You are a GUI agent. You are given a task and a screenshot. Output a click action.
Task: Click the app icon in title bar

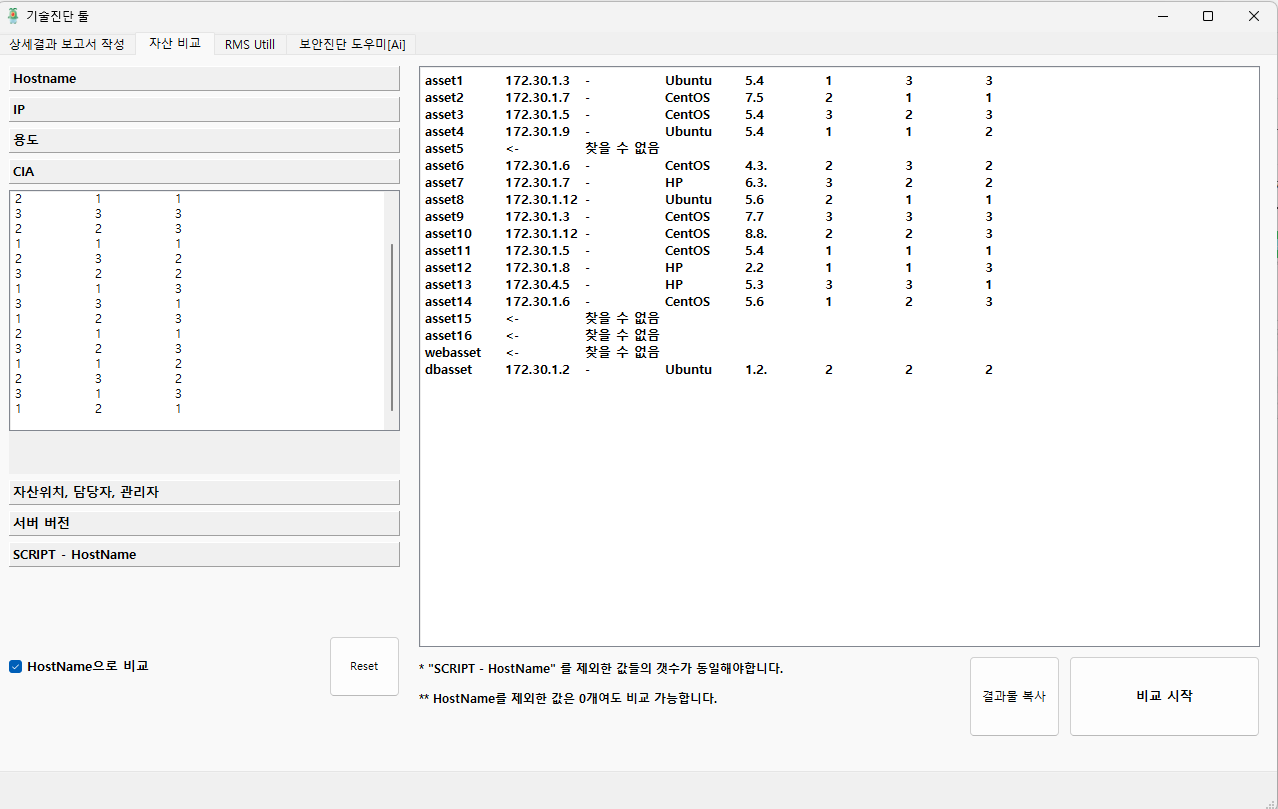(x=13, y=16)
